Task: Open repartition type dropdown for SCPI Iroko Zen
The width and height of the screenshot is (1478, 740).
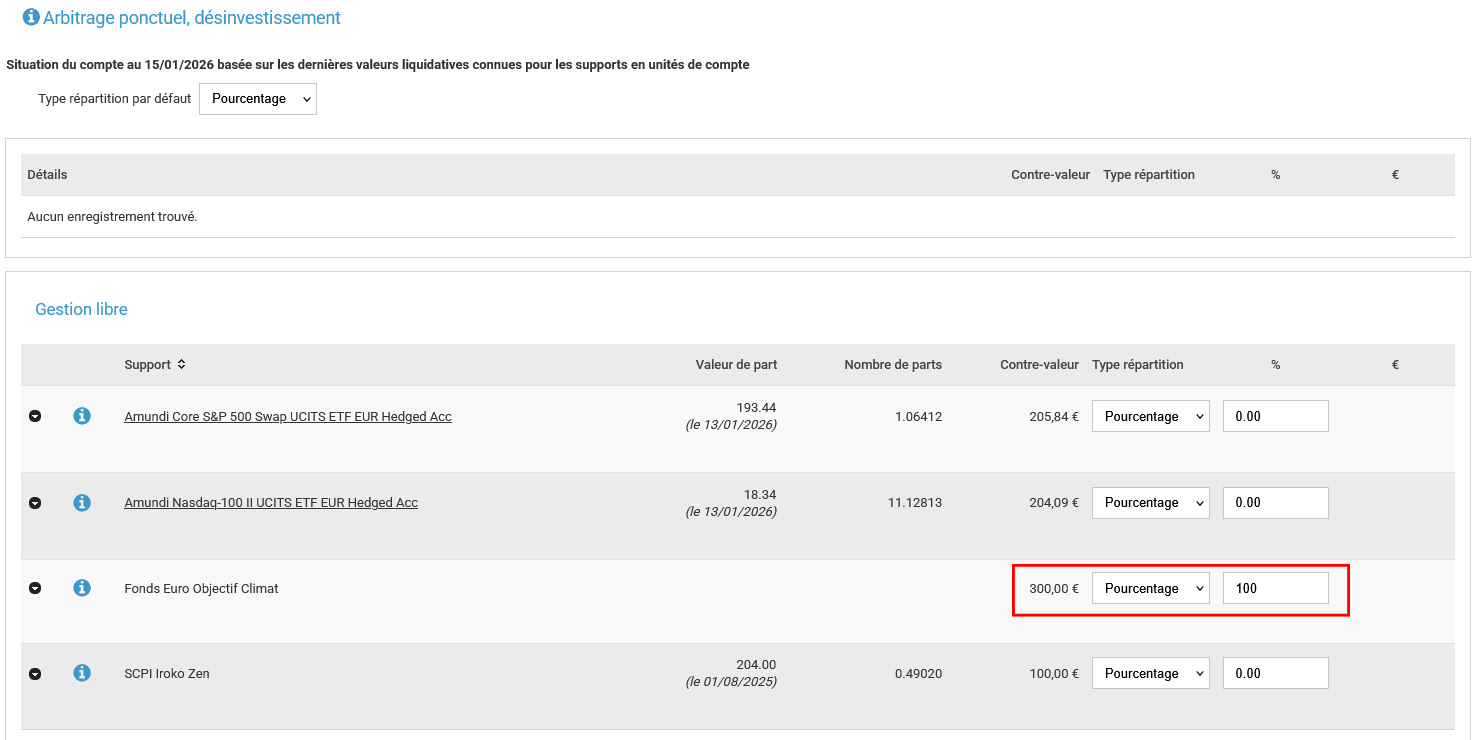Action: tap(1150, 673)
